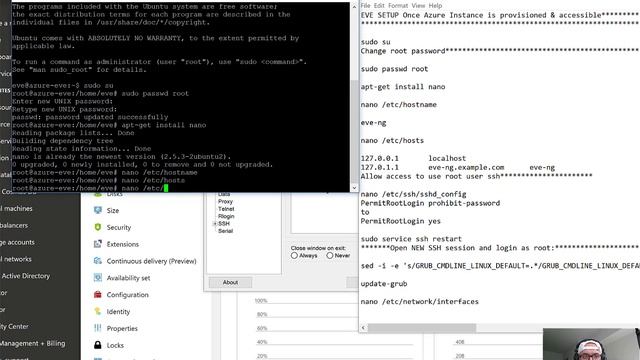
Task: Click 'sudo passwd root' line in Notepad
Action: tap(394, 69)
